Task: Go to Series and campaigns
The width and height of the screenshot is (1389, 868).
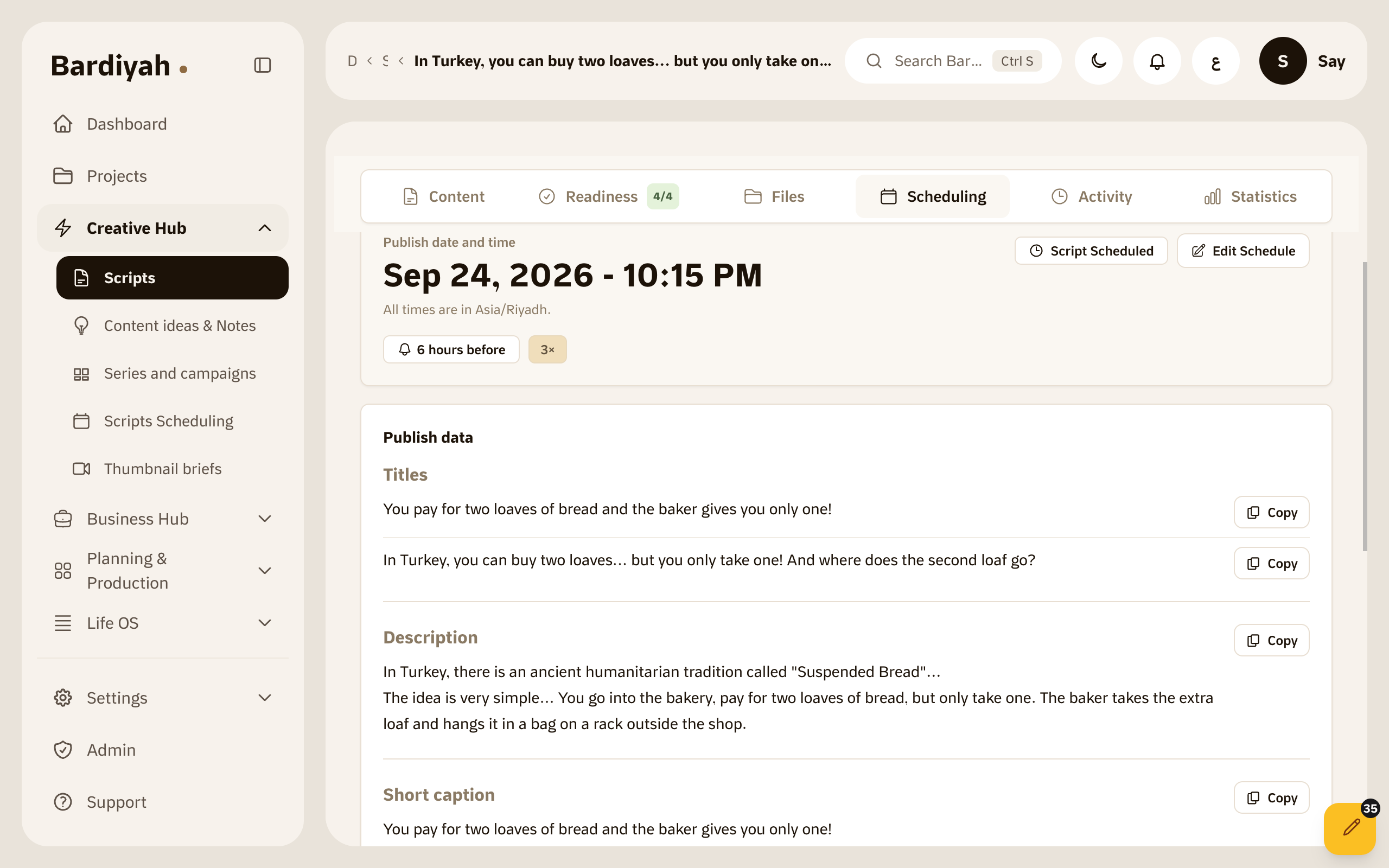Action: [x=172, y=373]
